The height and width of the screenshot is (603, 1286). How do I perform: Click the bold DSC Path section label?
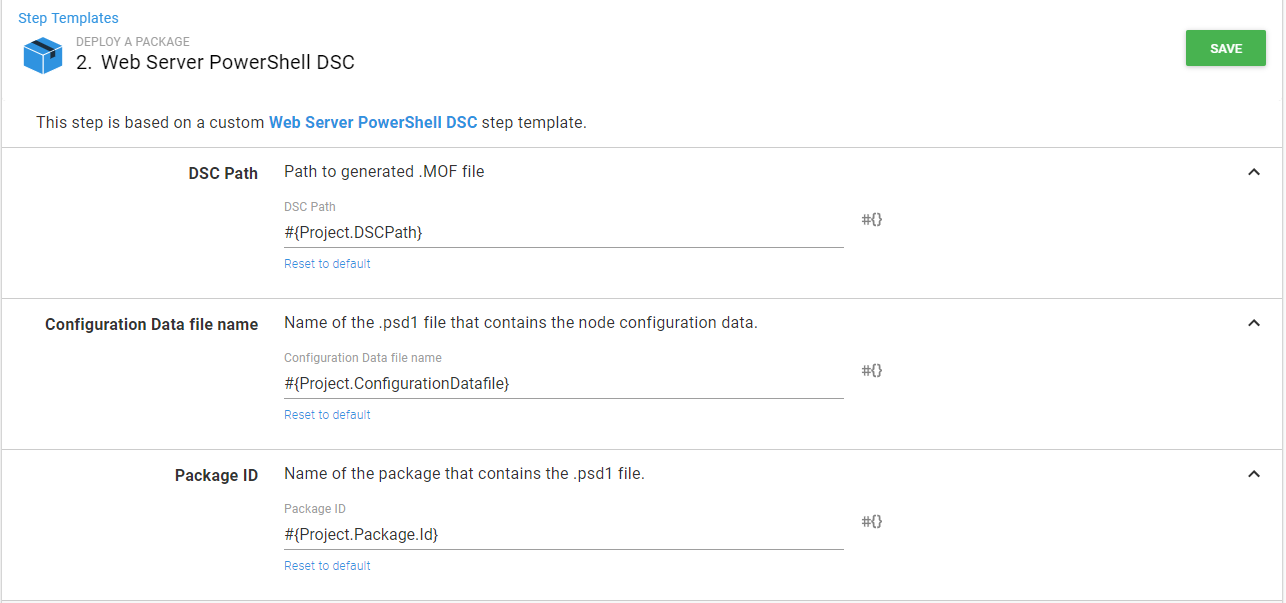point(223,173)
